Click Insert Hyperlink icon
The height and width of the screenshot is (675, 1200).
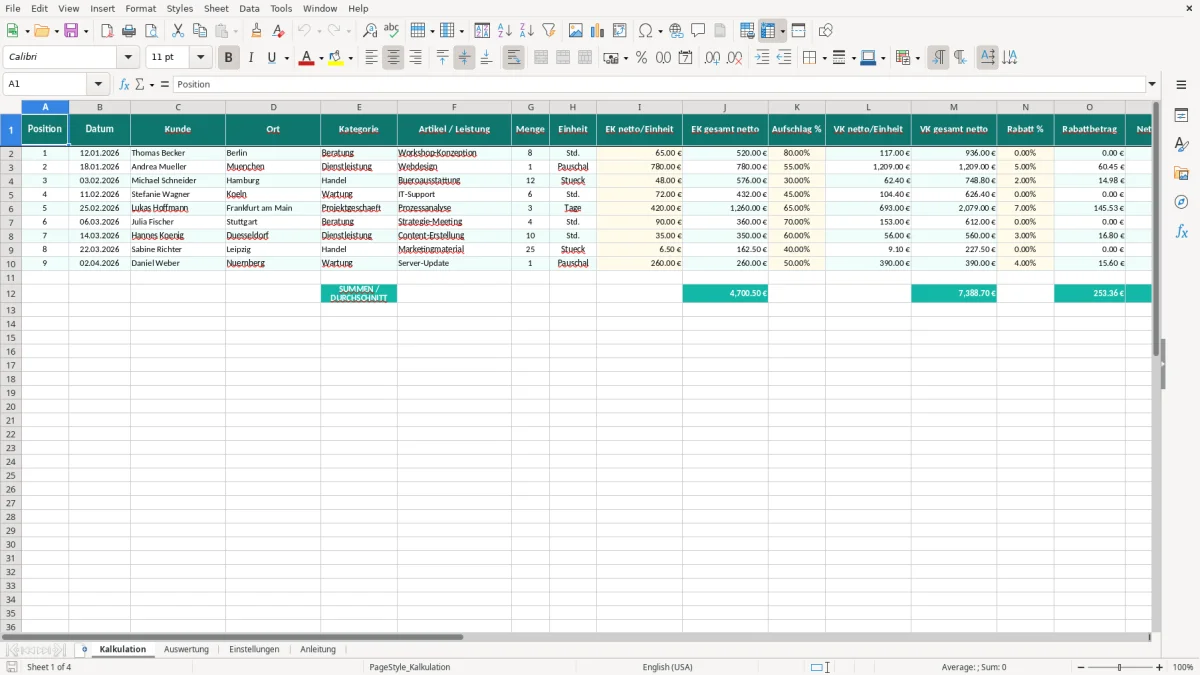[x=676, y=31]
